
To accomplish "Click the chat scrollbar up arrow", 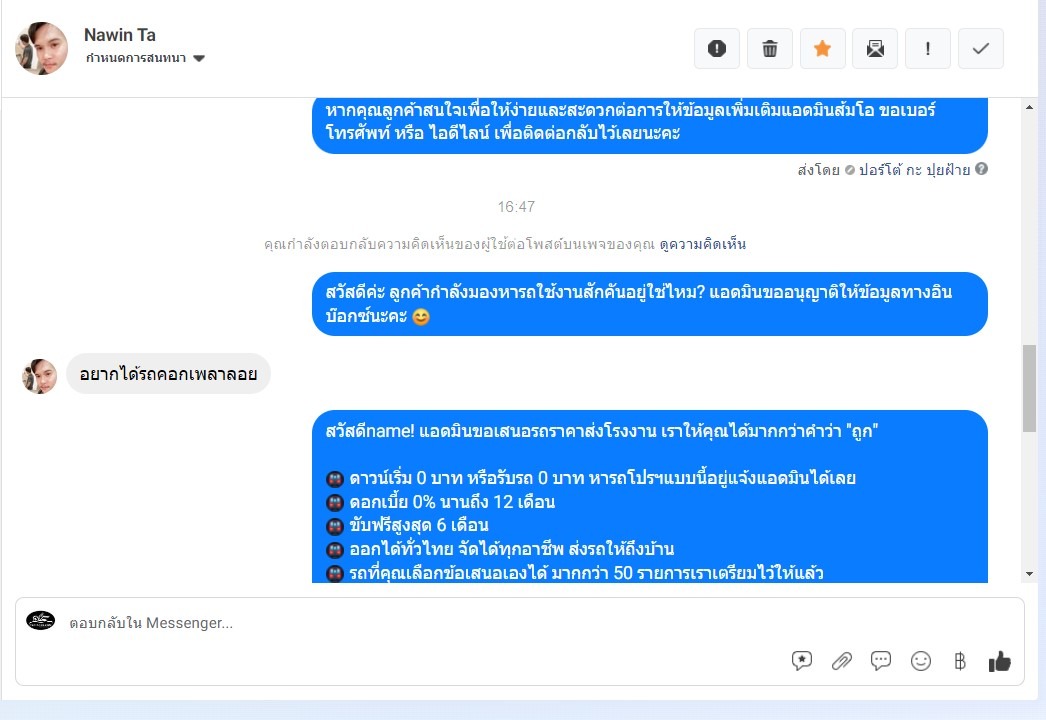I will tap(1029, 107).
